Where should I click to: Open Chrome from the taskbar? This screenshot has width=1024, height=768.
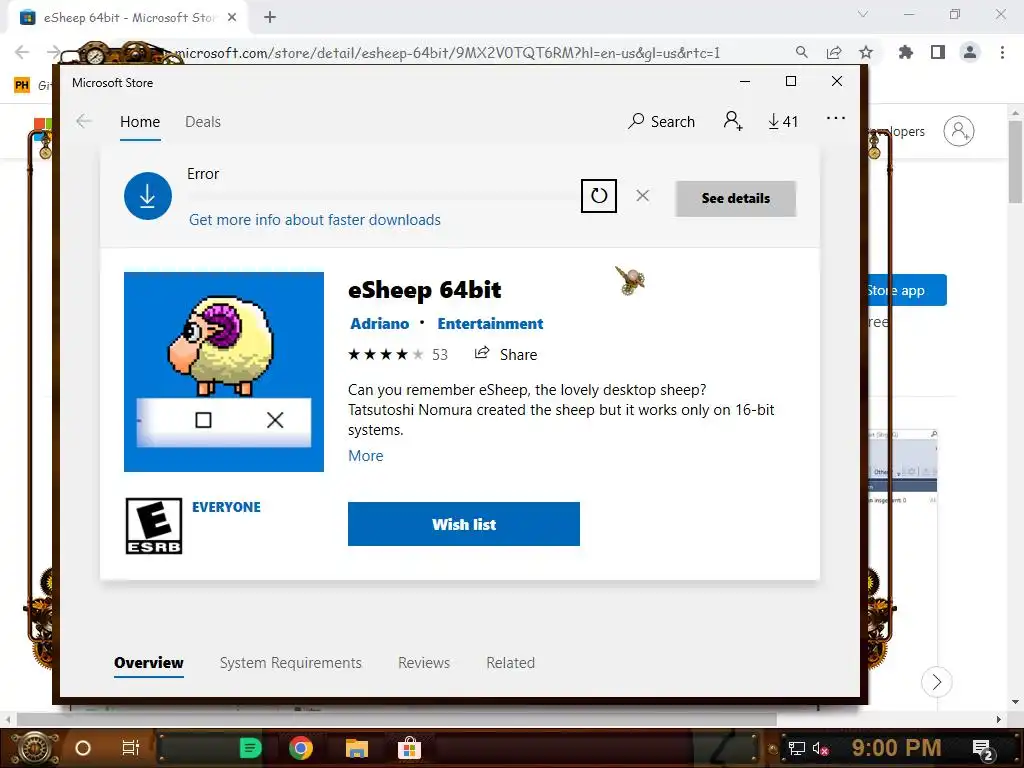[x=301, y=748]
